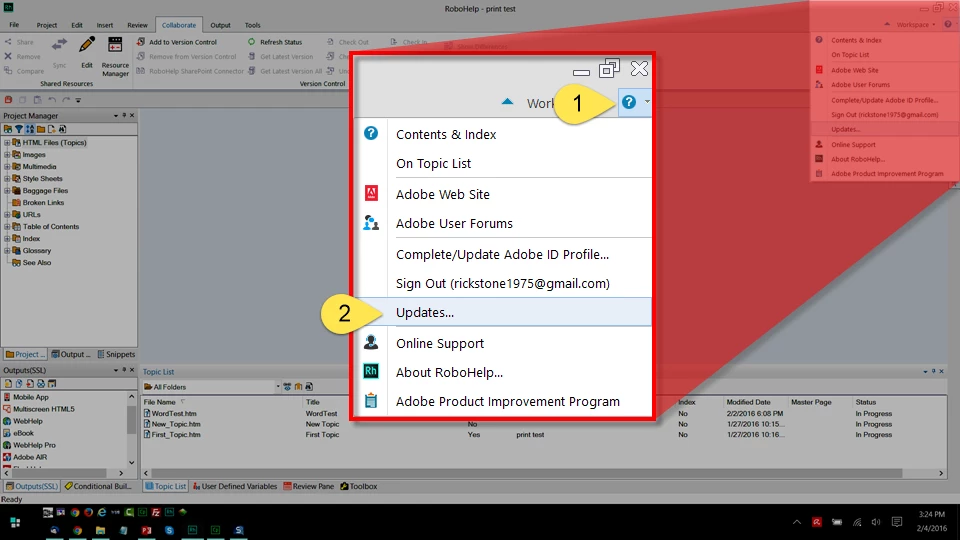
Task: Click the Share icon in the ribbon
Action: tap(8, 42)
